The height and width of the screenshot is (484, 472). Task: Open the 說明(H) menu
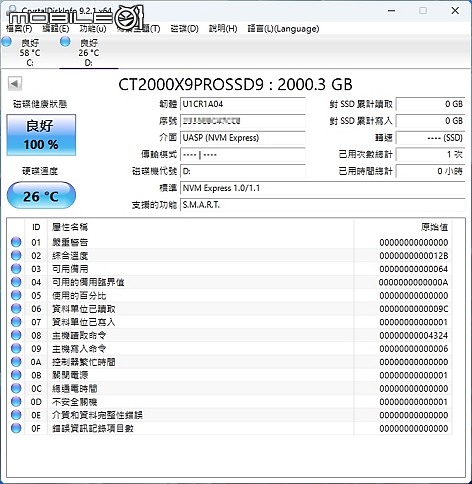pos(223,29)
